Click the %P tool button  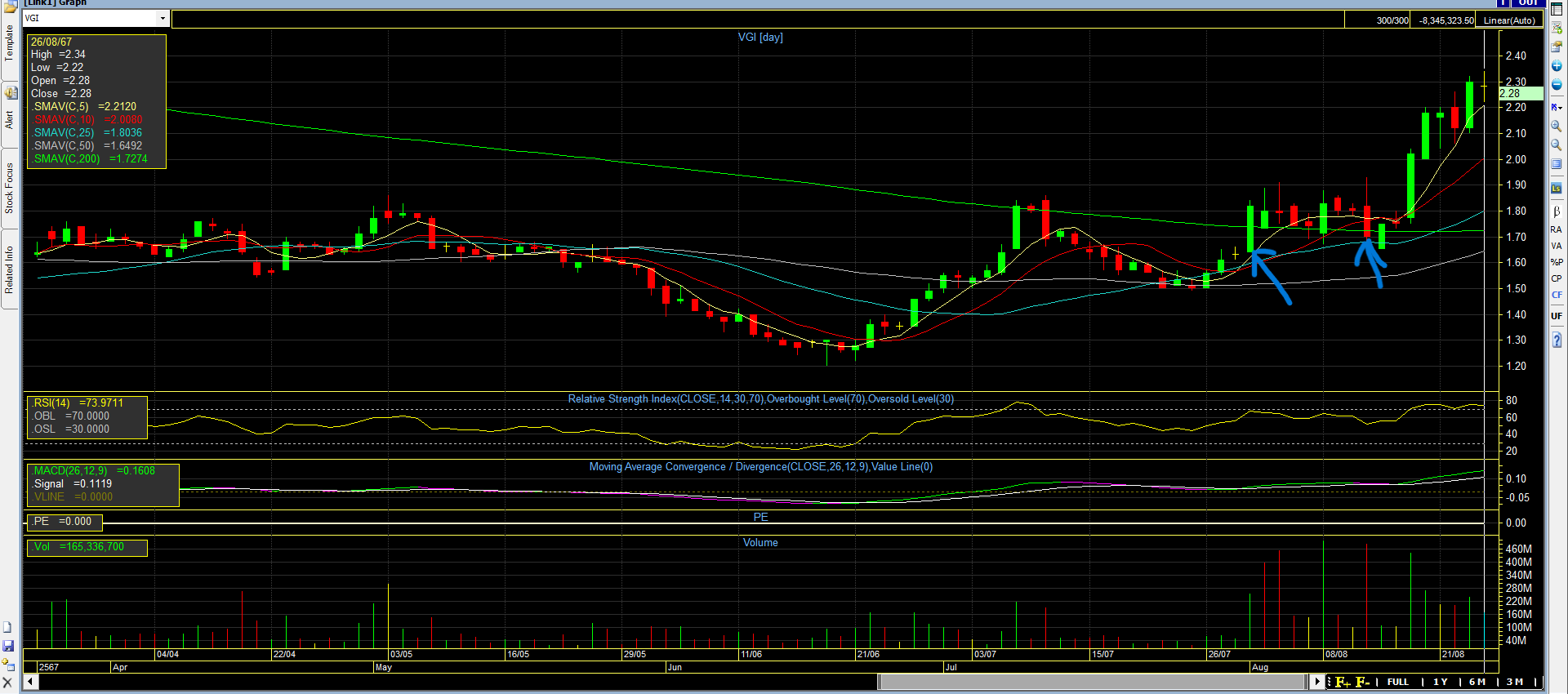point(1557,262)
